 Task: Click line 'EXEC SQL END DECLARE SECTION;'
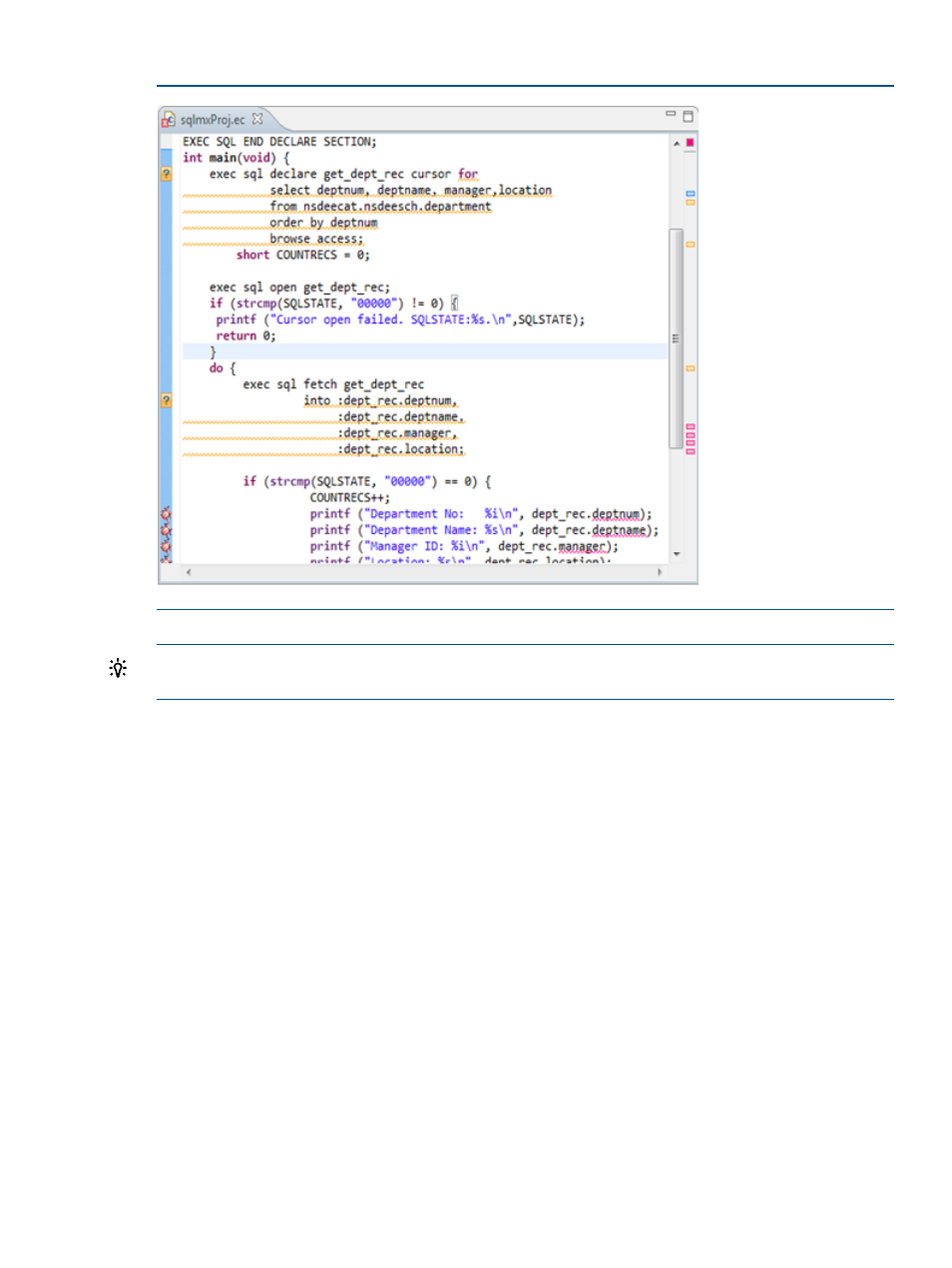[x=279, y=142]
